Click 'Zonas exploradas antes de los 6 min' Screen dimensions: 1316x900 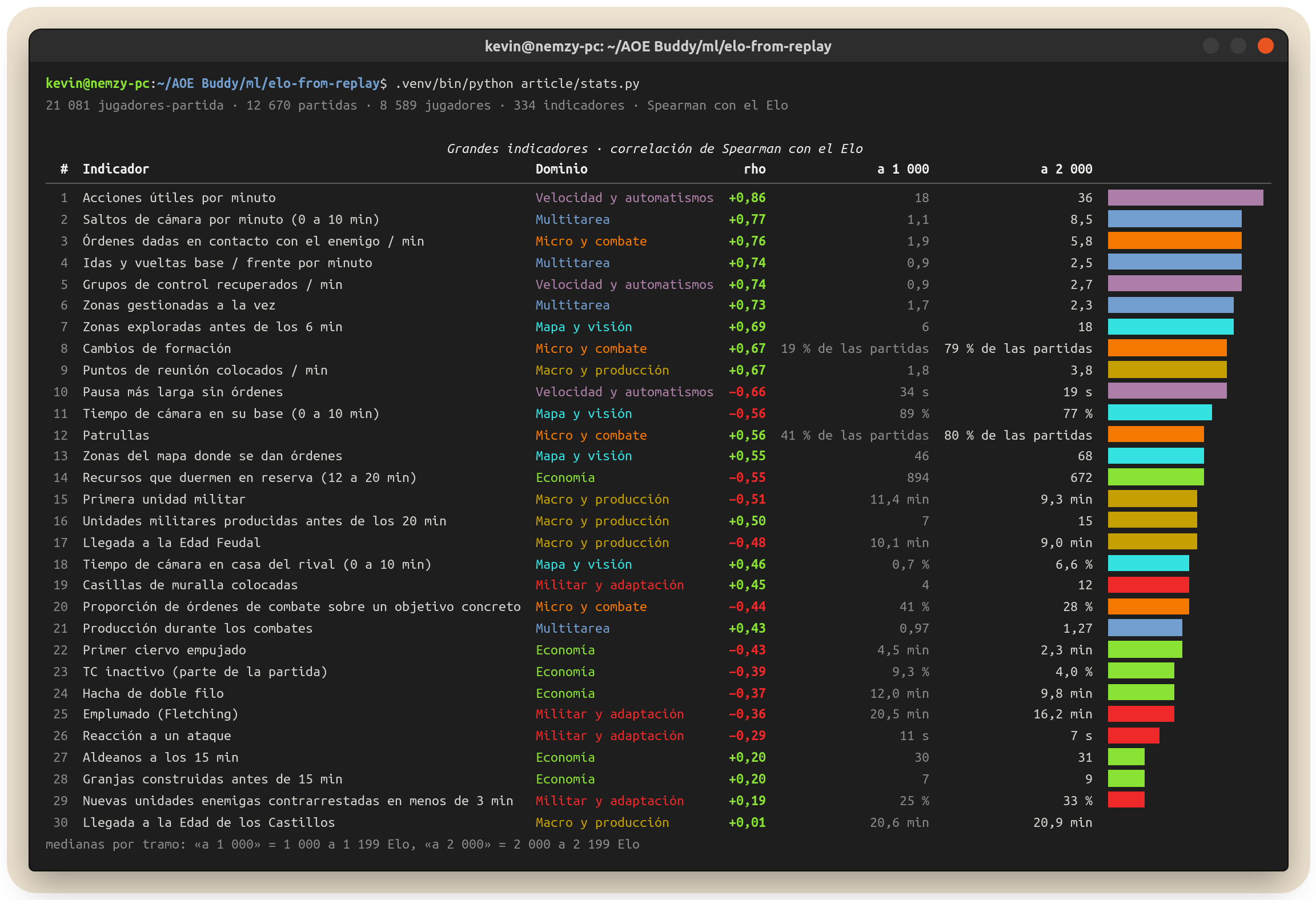(212, 327)
